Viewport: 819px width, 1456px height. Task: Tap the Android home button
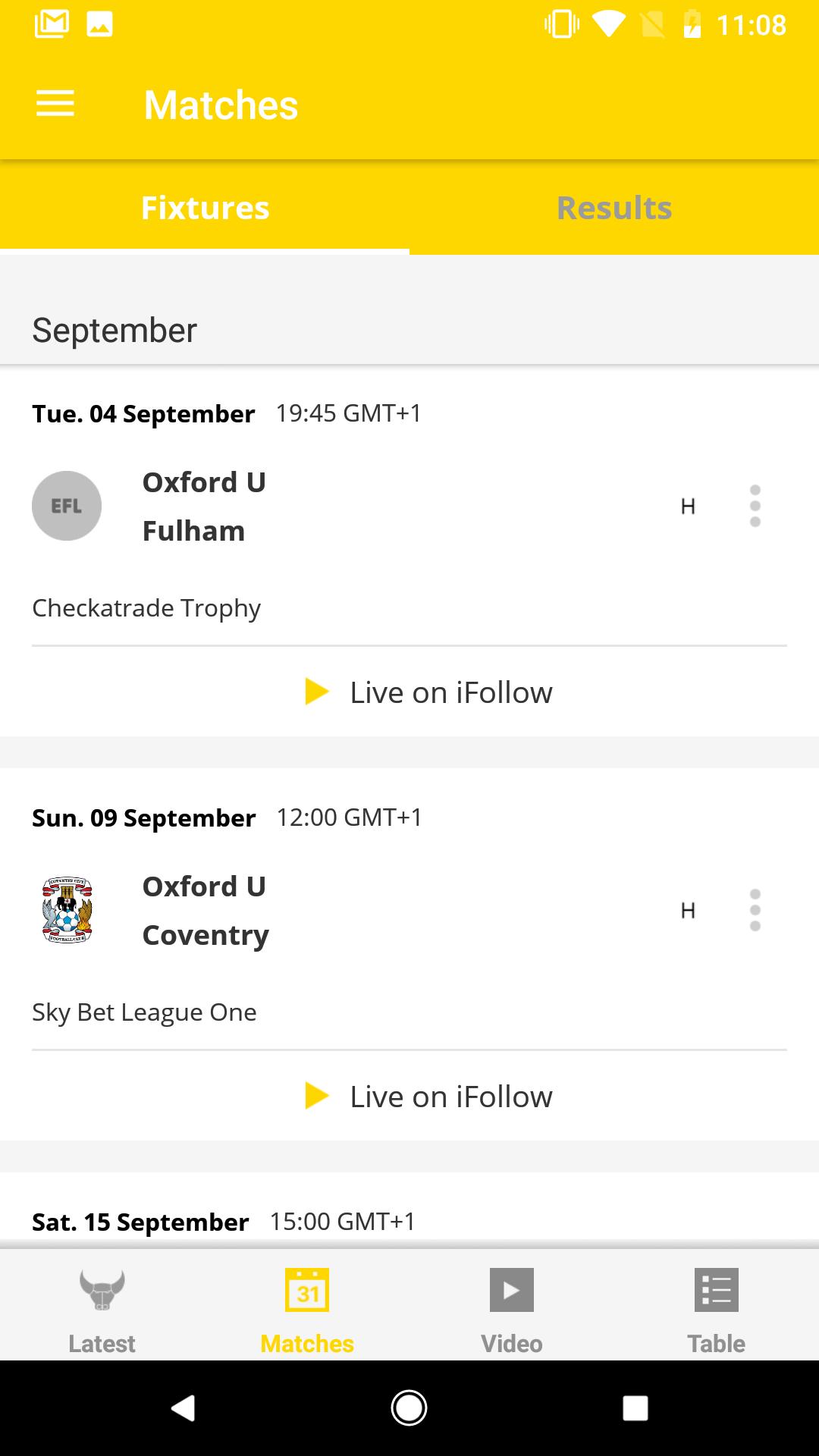point(409,1408)
